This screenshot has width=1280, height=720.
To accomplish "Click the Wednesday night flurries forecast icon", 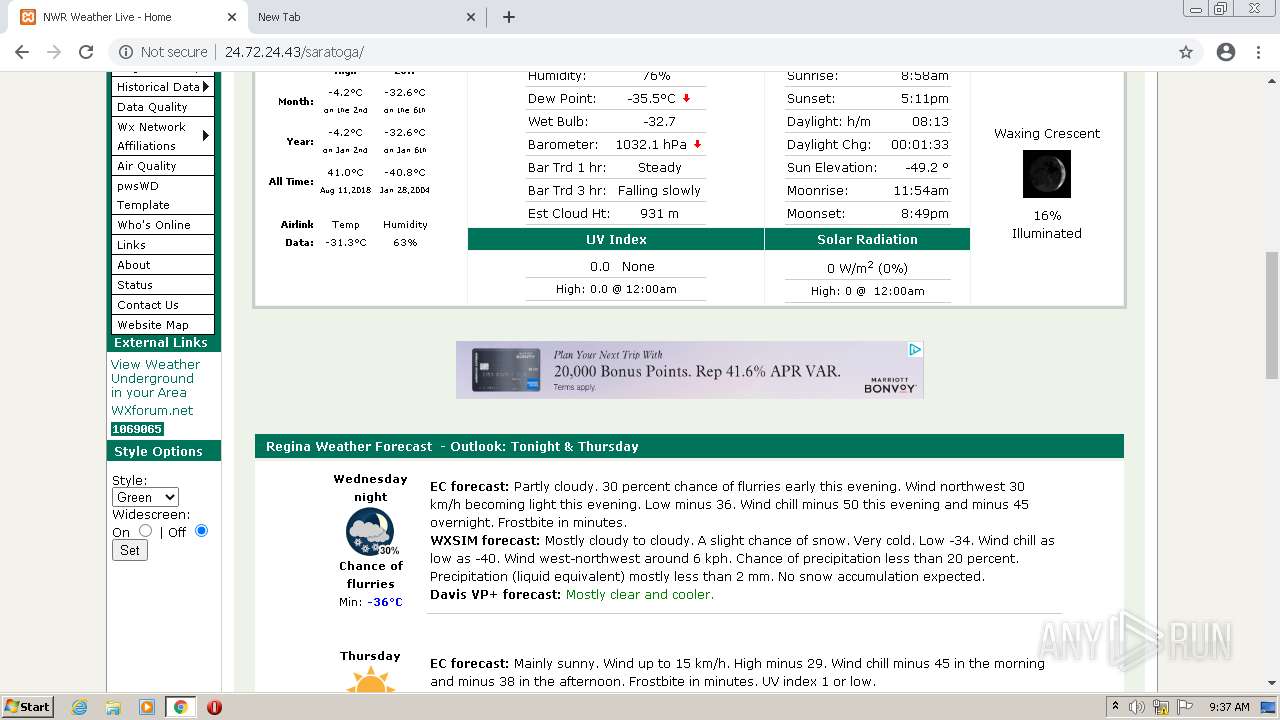I will point(371,532).
